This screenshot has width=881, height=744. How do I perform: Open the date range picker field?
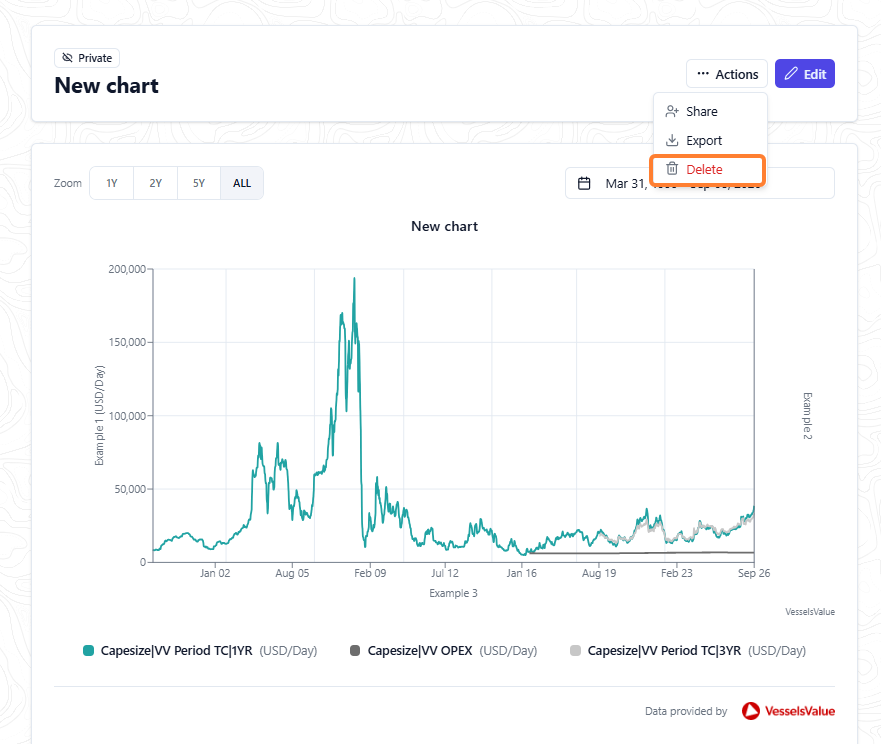pos(700,183)
